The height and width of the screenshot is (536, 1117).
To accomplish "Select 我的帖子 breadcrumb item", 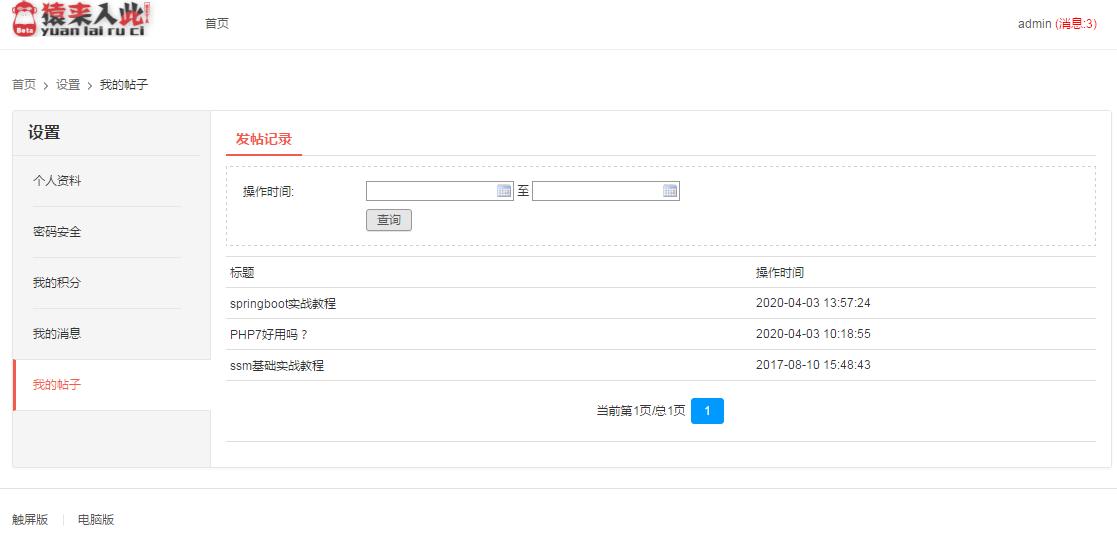I will (124, 85).
